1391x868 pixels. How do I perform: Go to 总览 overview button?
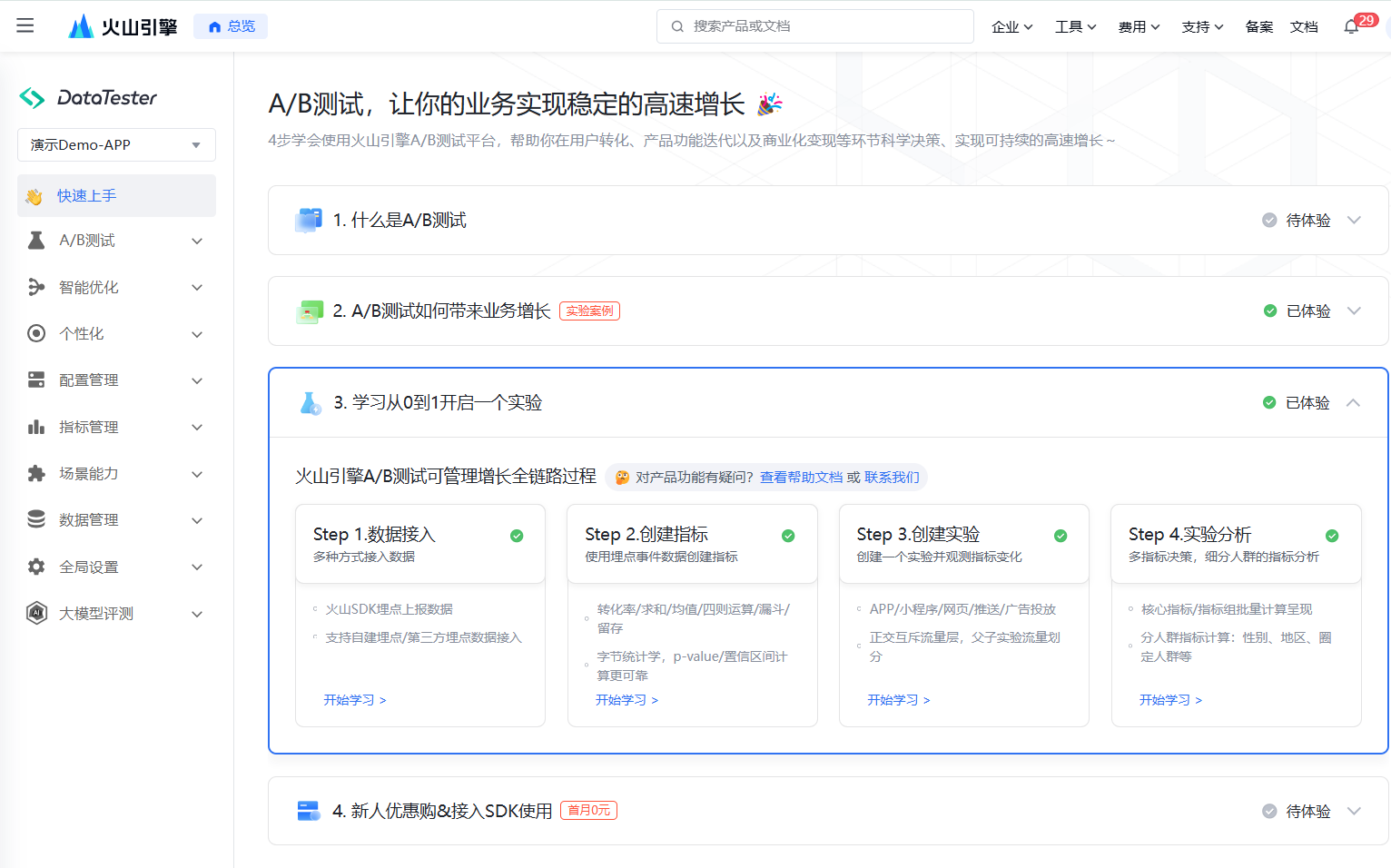click(x=231, y=26)
